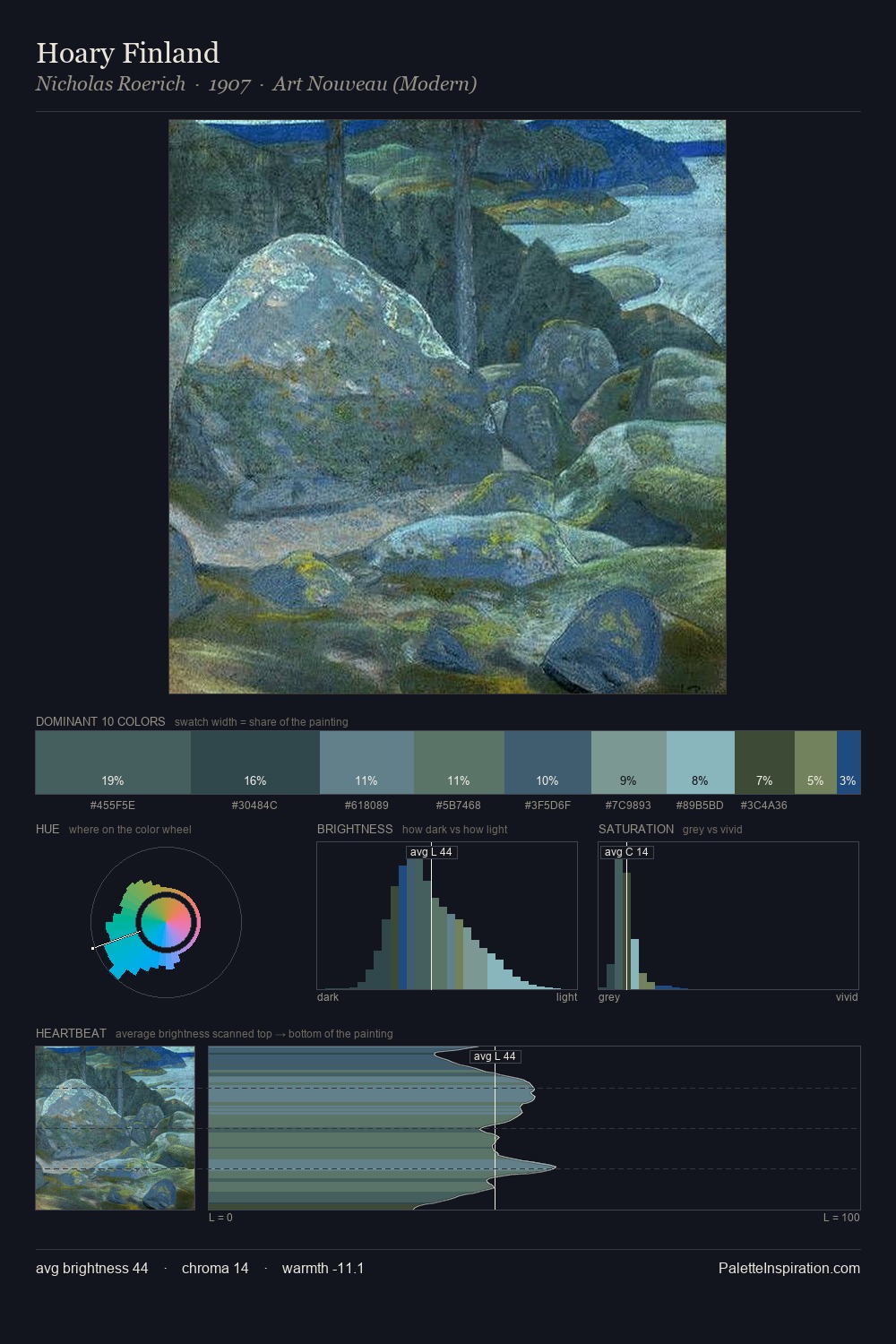Click hex code #5B7468
Screen dimensions: 896x1344
459,806
